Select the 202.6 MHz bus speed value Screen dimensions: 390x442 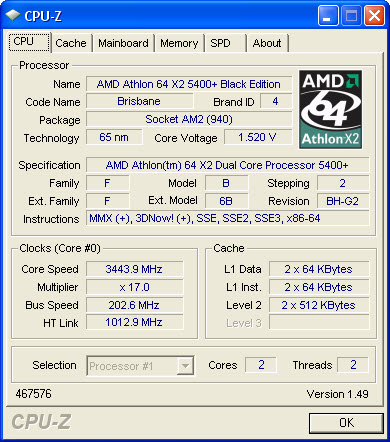pos(134,305)
